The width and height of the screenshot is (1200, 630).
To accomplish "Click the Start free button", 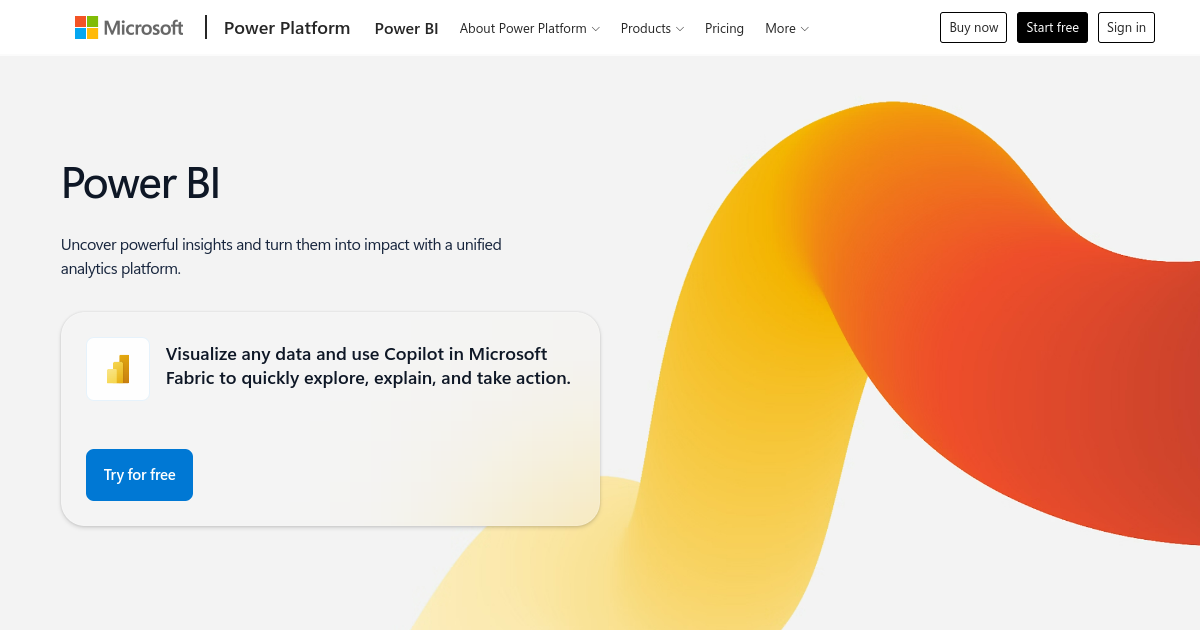I will (1052, 28).
